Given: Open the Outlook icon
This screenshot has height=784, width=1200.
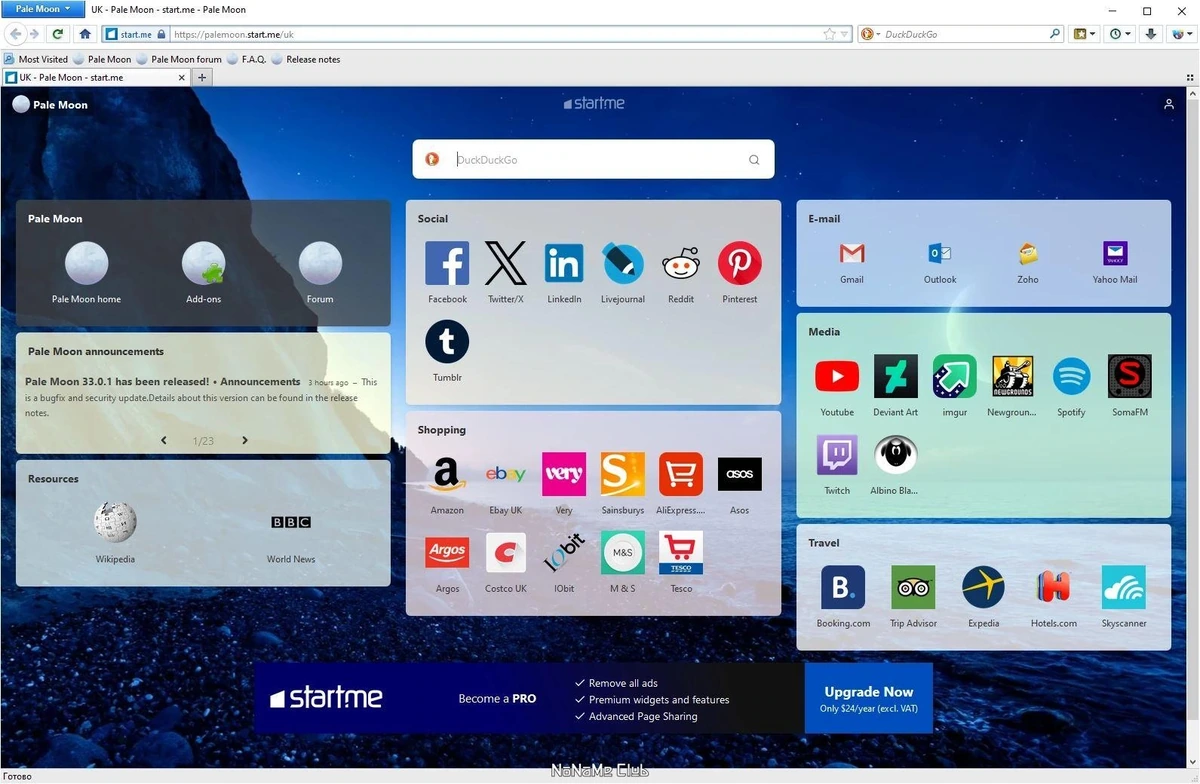Looking at the screenshot, I should coord(940,253).
